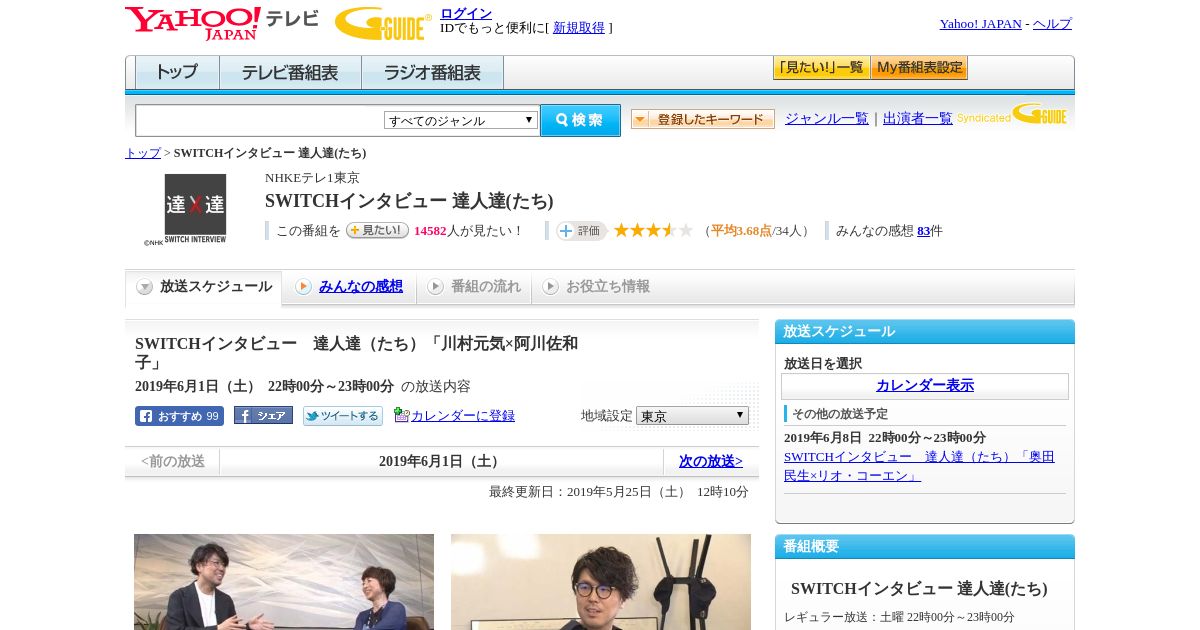This screenshot has height=630, width=1200.
Task: Click the Twitter ツイートする button
Action: [343, 416]
